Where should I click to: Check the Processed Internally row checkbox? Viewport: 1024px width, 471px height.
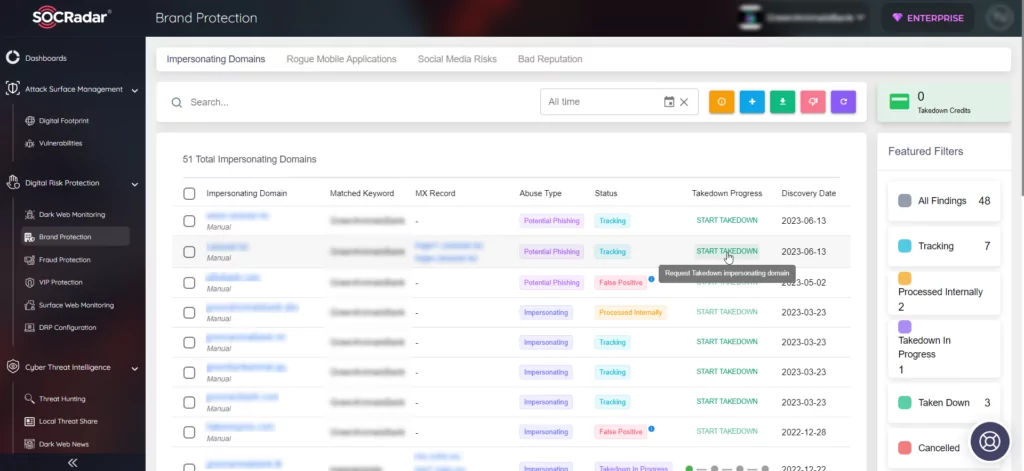click(189, 312)
